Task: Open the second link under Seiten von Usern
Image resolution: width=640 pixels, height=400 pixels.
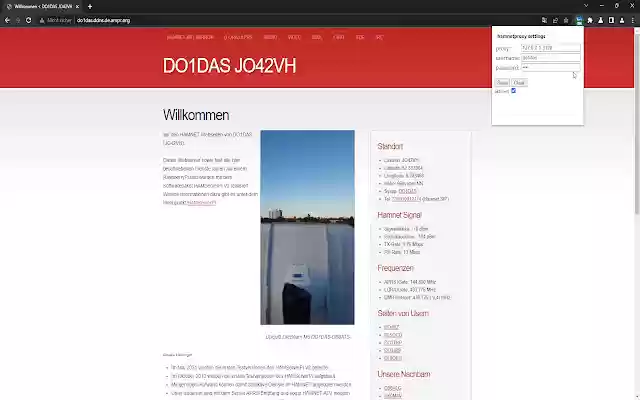Action: (x=393, y=335)
